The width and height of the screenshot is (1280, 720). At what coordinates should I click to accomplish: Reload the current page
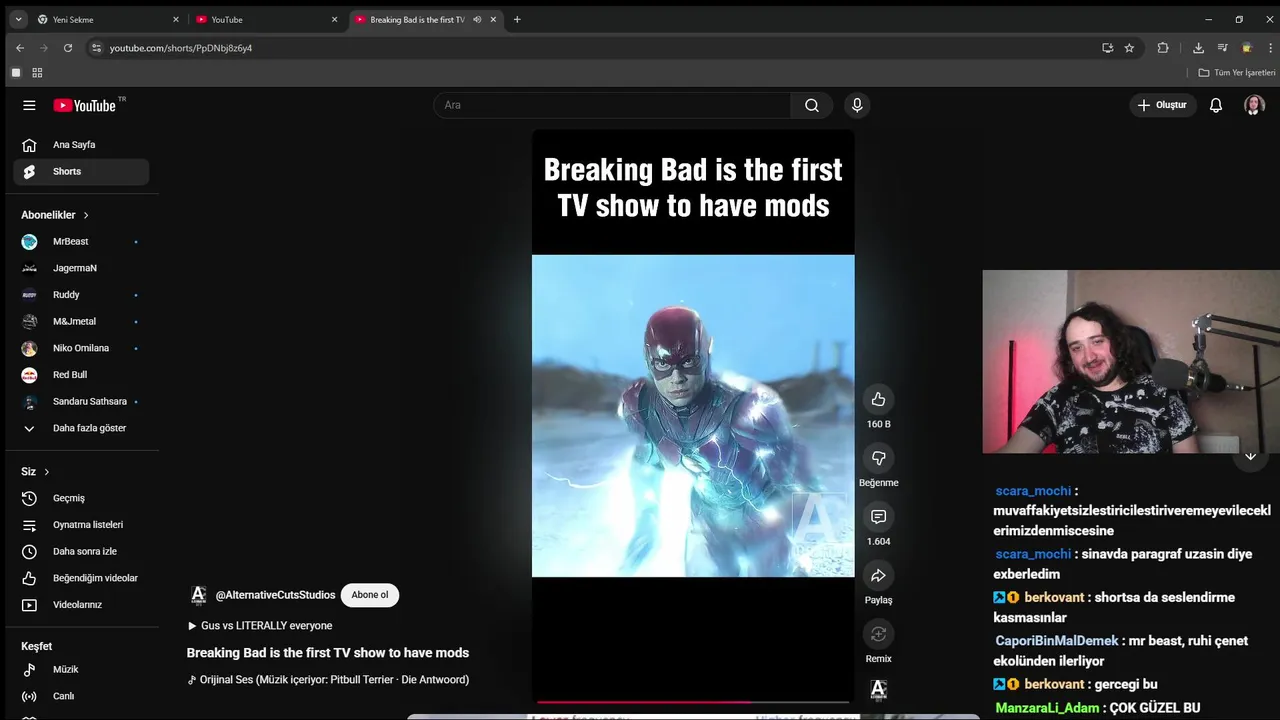tap(68, 47)
